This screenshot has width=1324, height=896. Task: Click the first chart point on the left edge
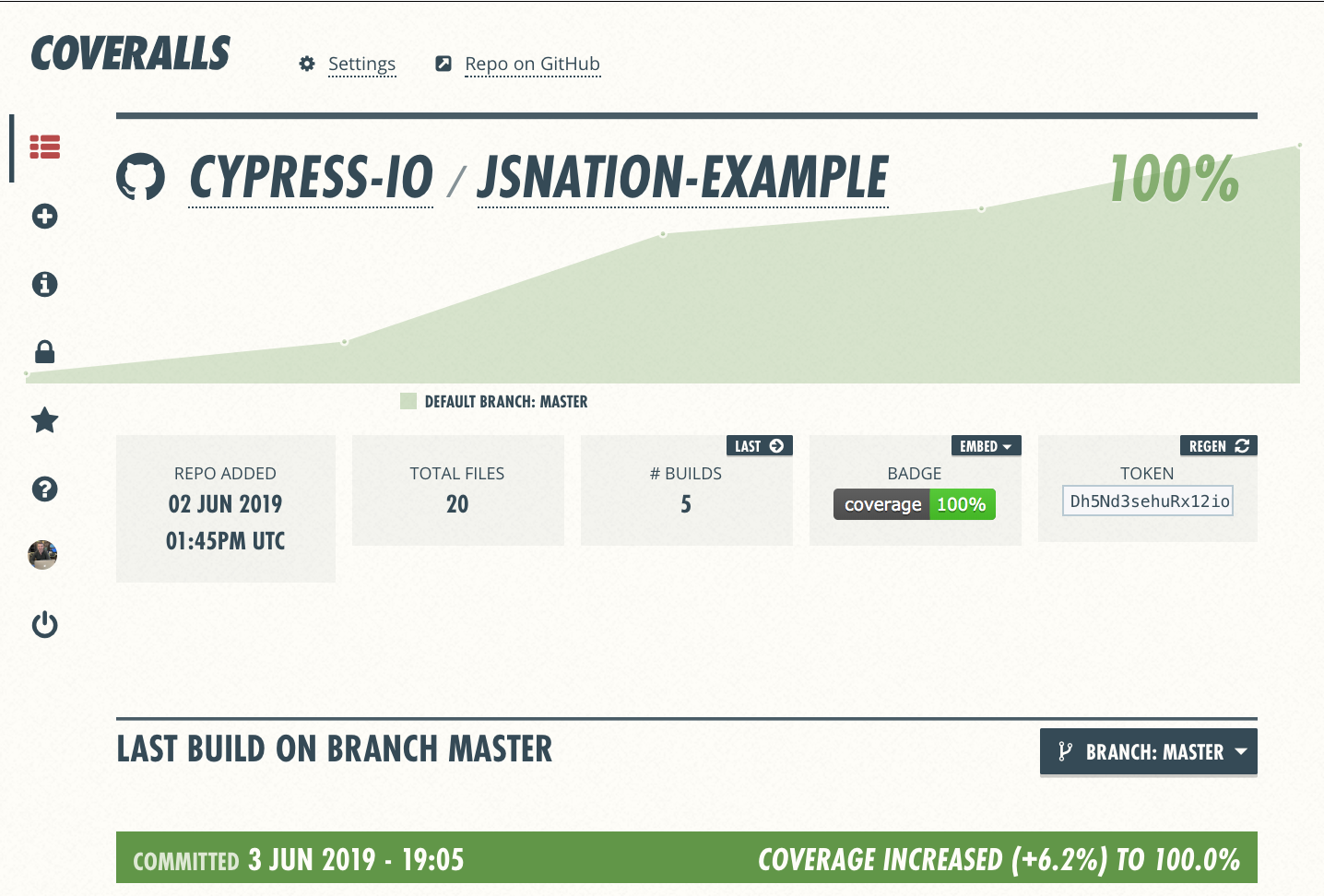(x=27, y=374)
